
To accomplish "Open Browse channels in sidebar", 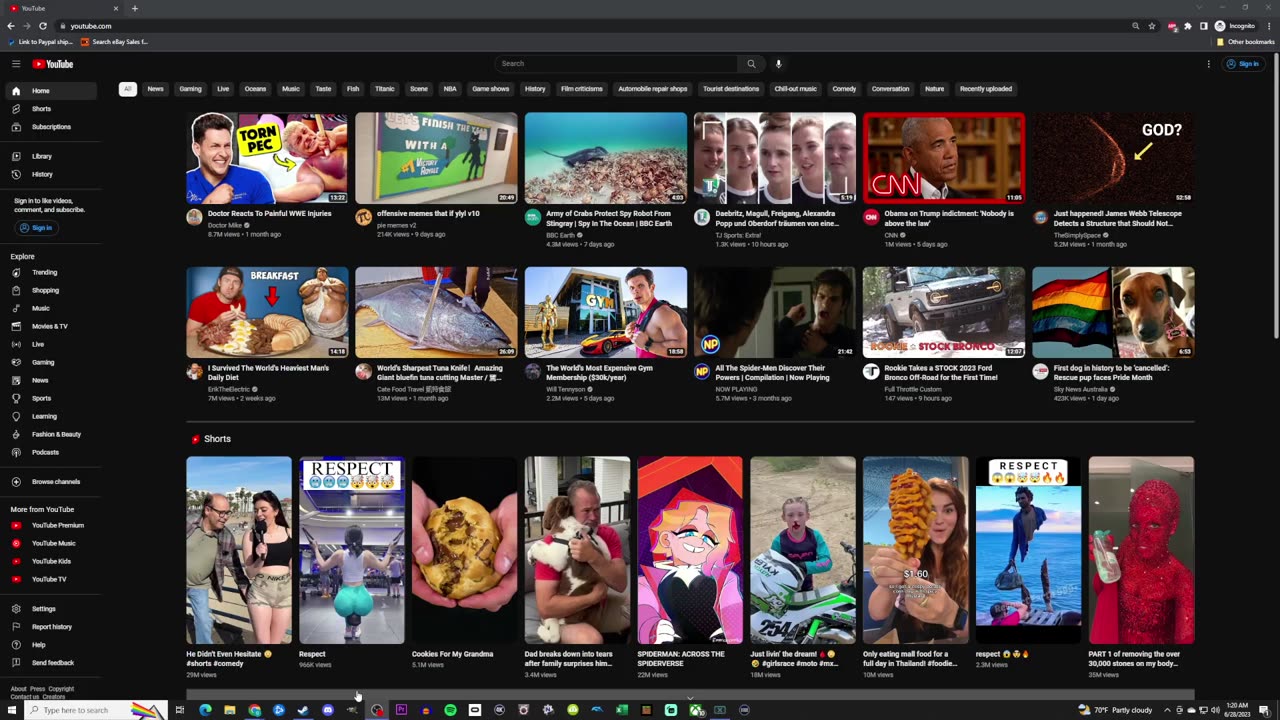I will click(x=49, y=481).
